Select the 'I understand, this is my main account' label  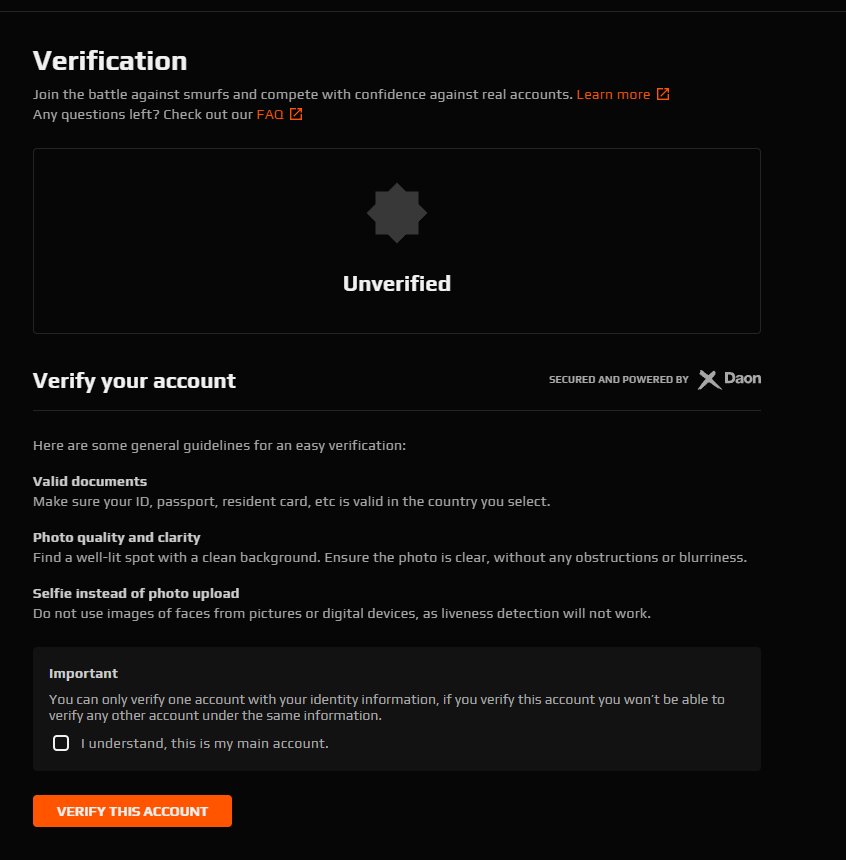205,743
